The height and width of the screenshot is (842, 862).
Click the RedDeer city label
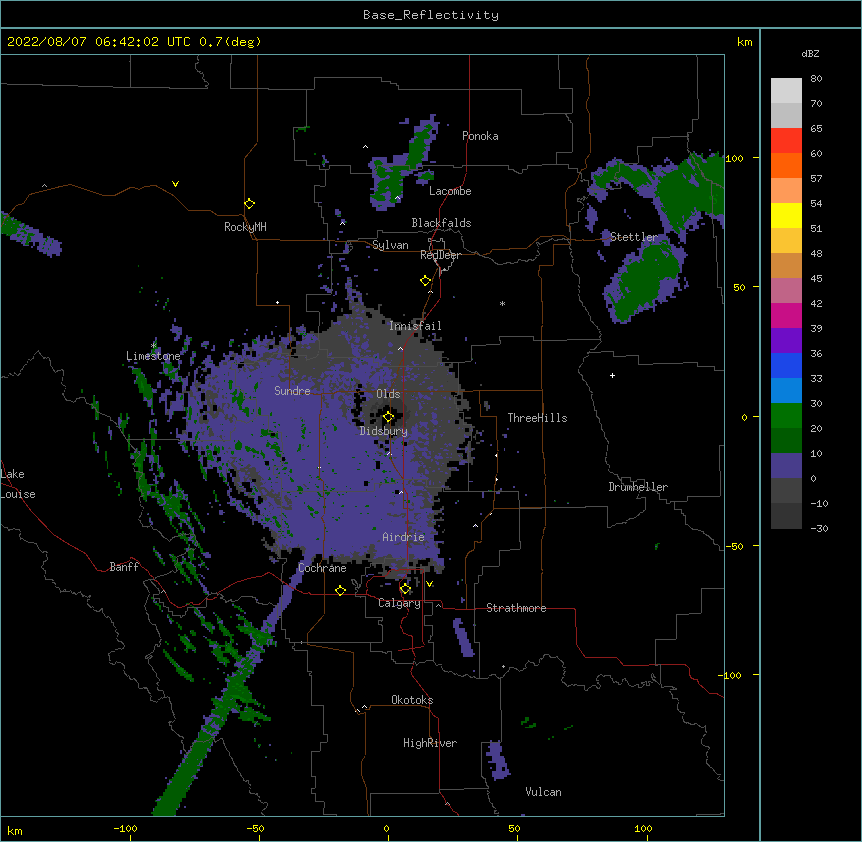(x=440, y=255)
